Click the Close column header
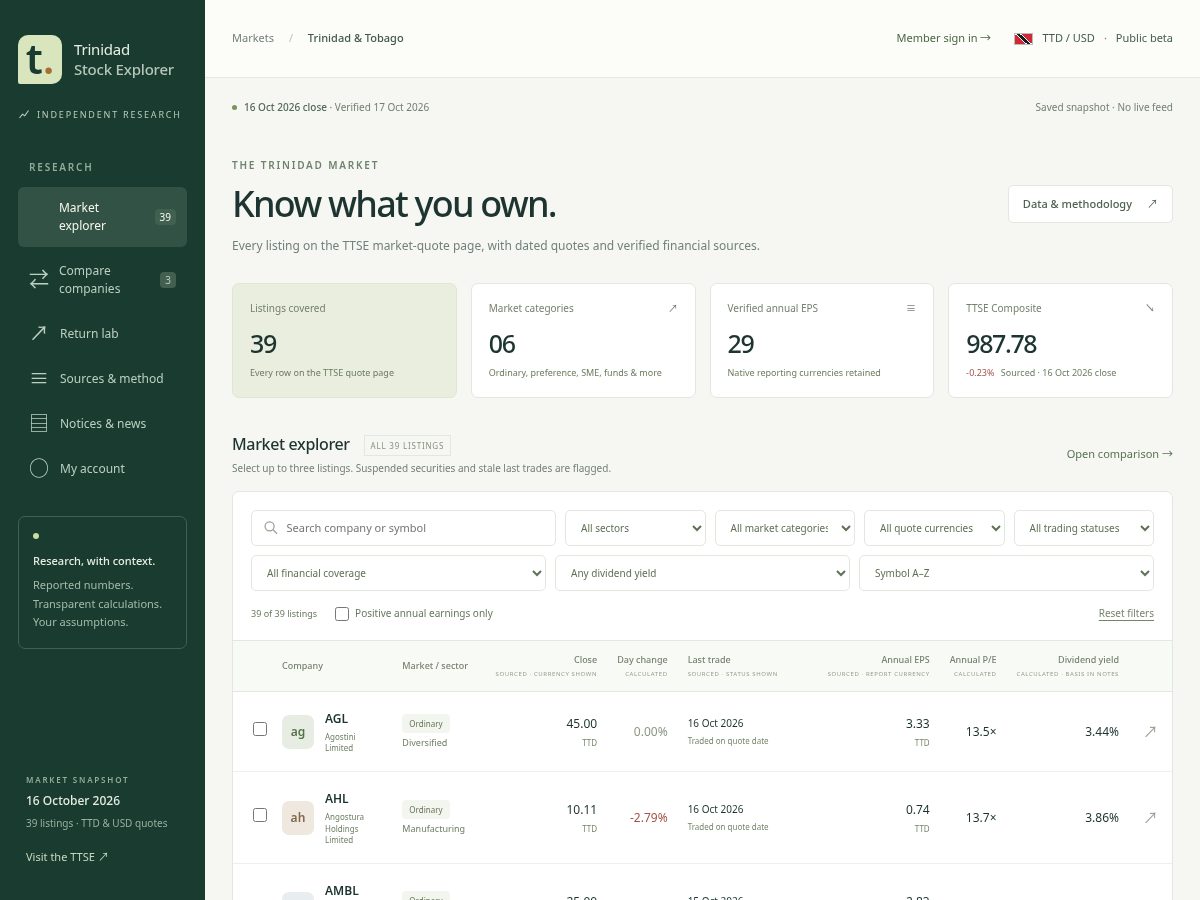Screen dimensions: 1200x900 (585, 660)
